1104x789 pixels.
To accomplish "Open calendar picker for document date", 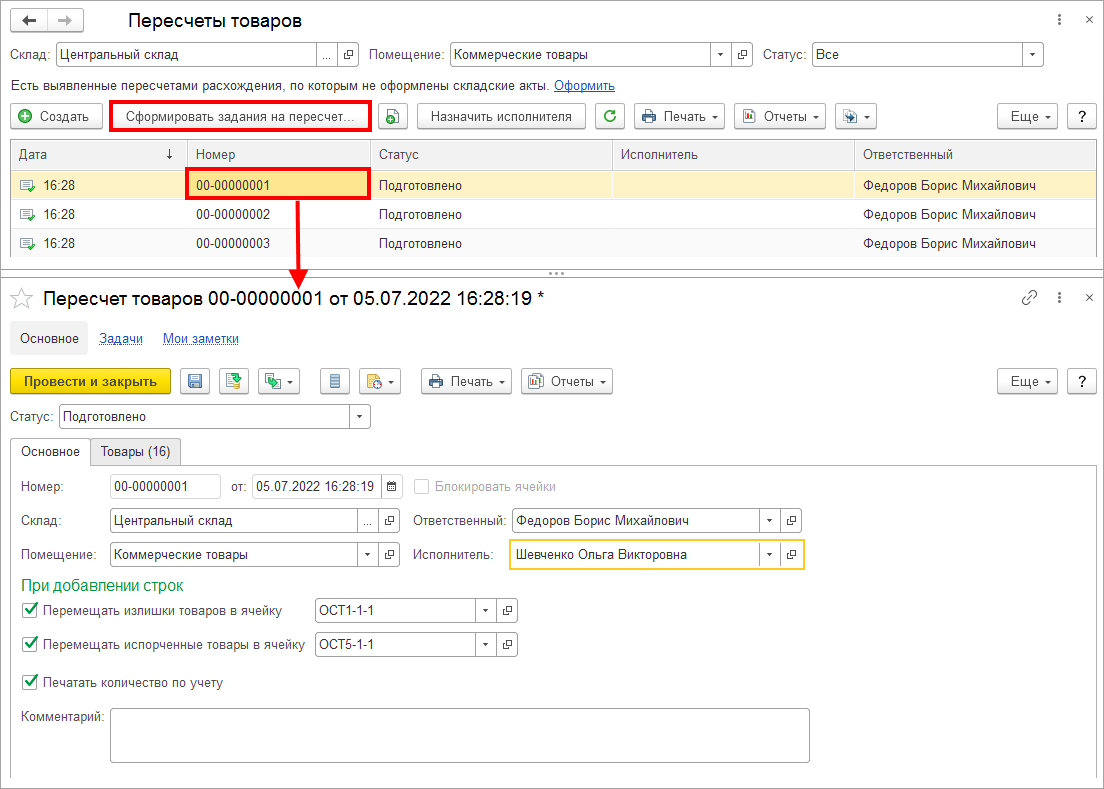I will (391, 486).
